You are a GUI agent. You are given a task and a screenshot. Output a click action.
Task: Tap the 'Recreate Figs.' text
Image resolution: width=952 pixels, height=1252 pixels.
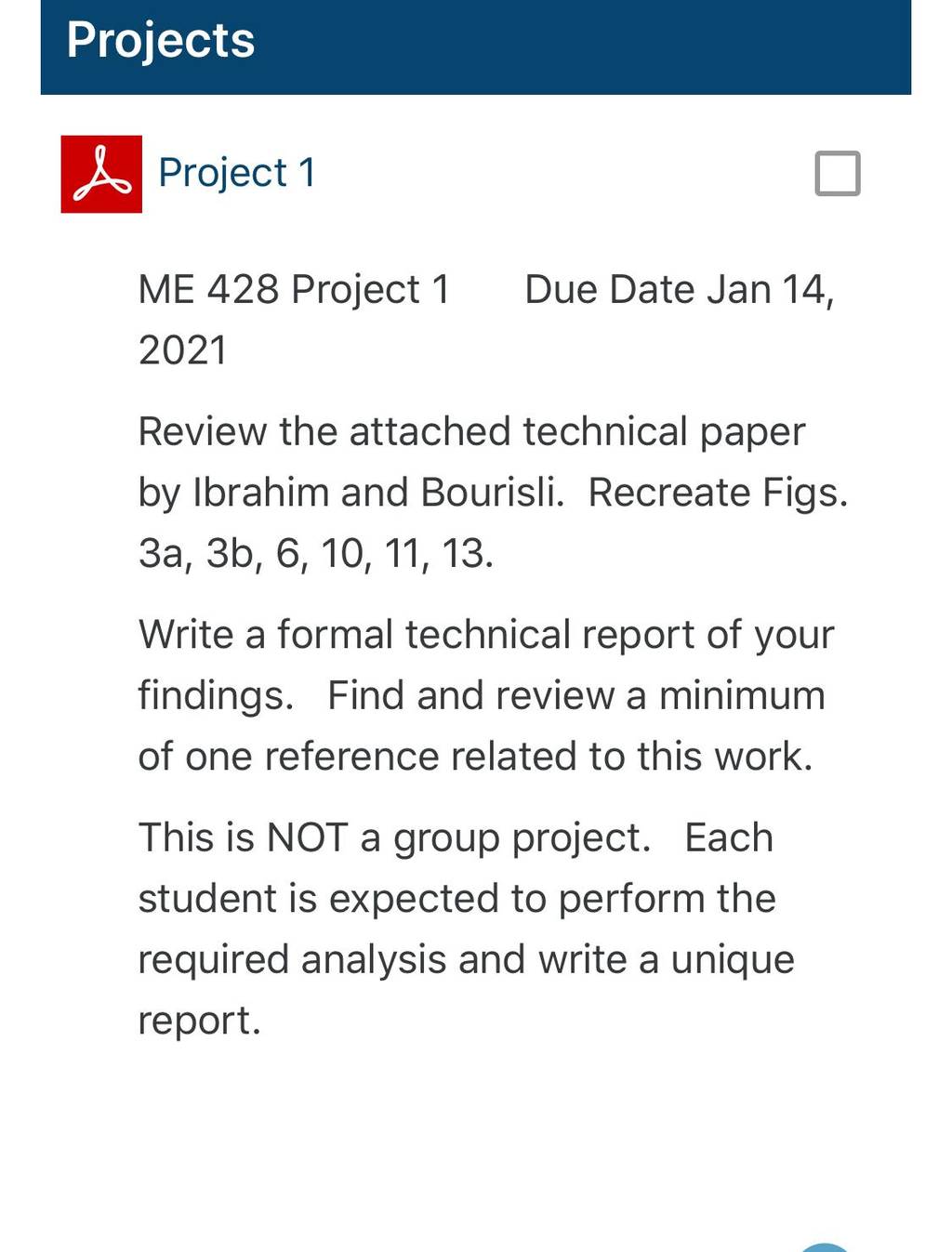point(719,494)
